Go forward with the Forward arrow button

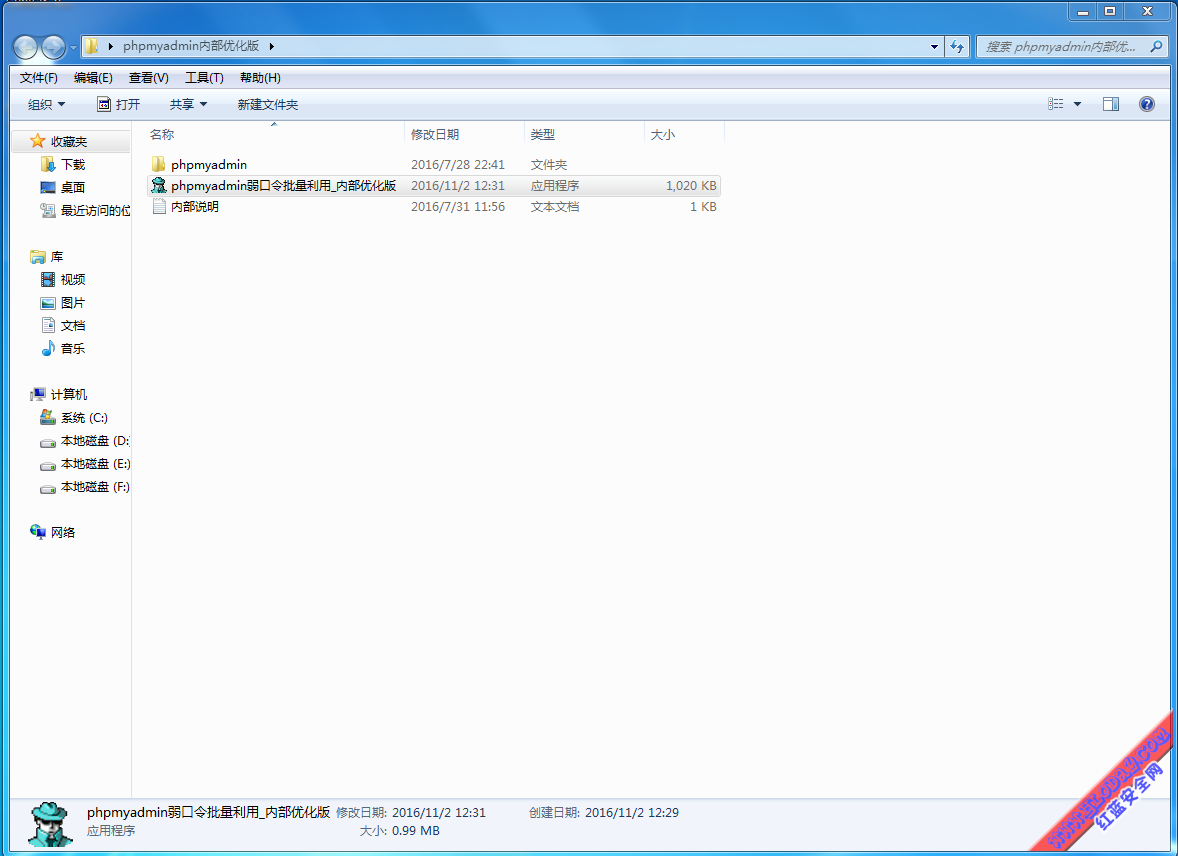coord(53,47)
